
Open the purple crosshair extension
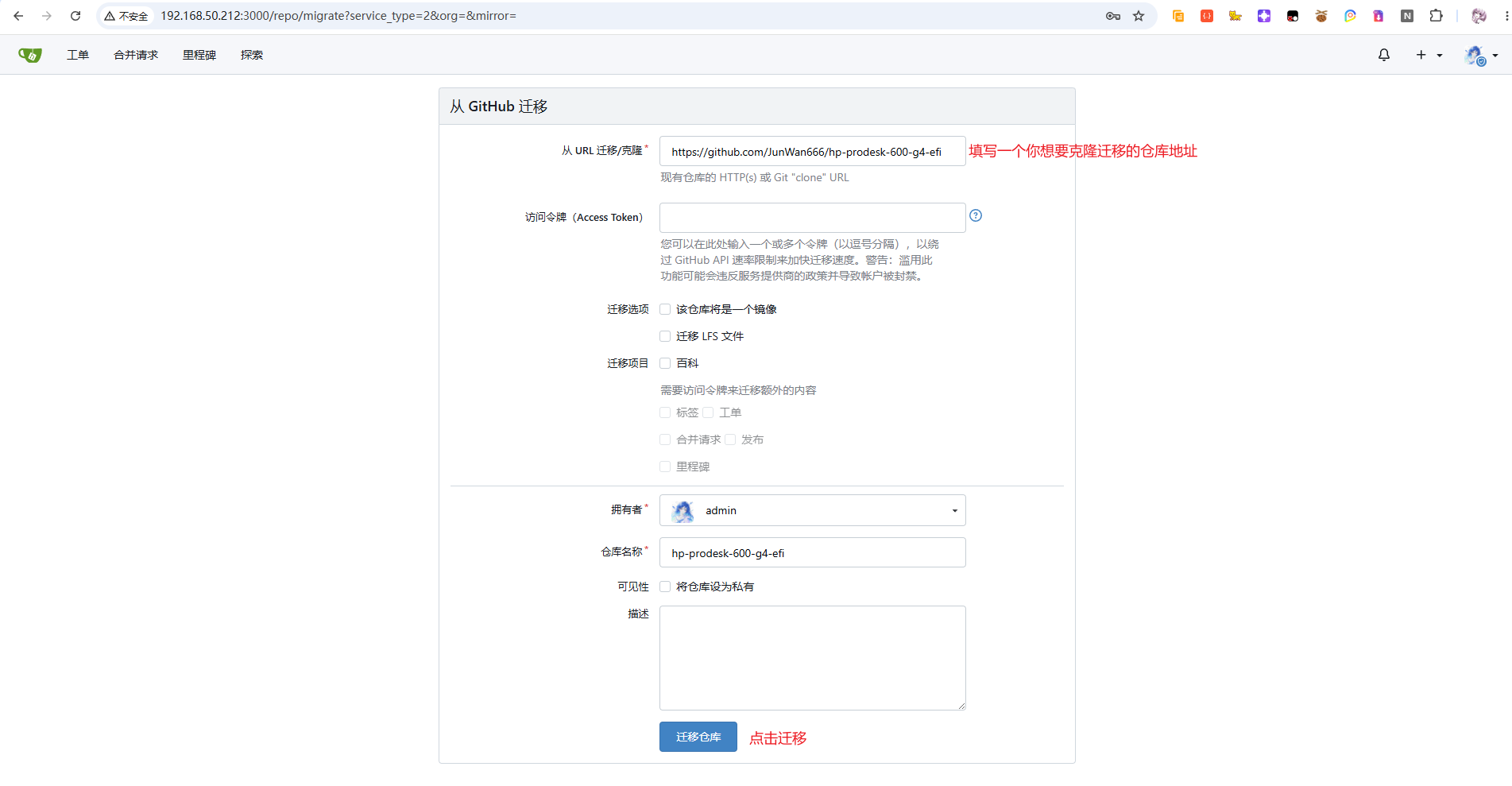click(1264, 16)
